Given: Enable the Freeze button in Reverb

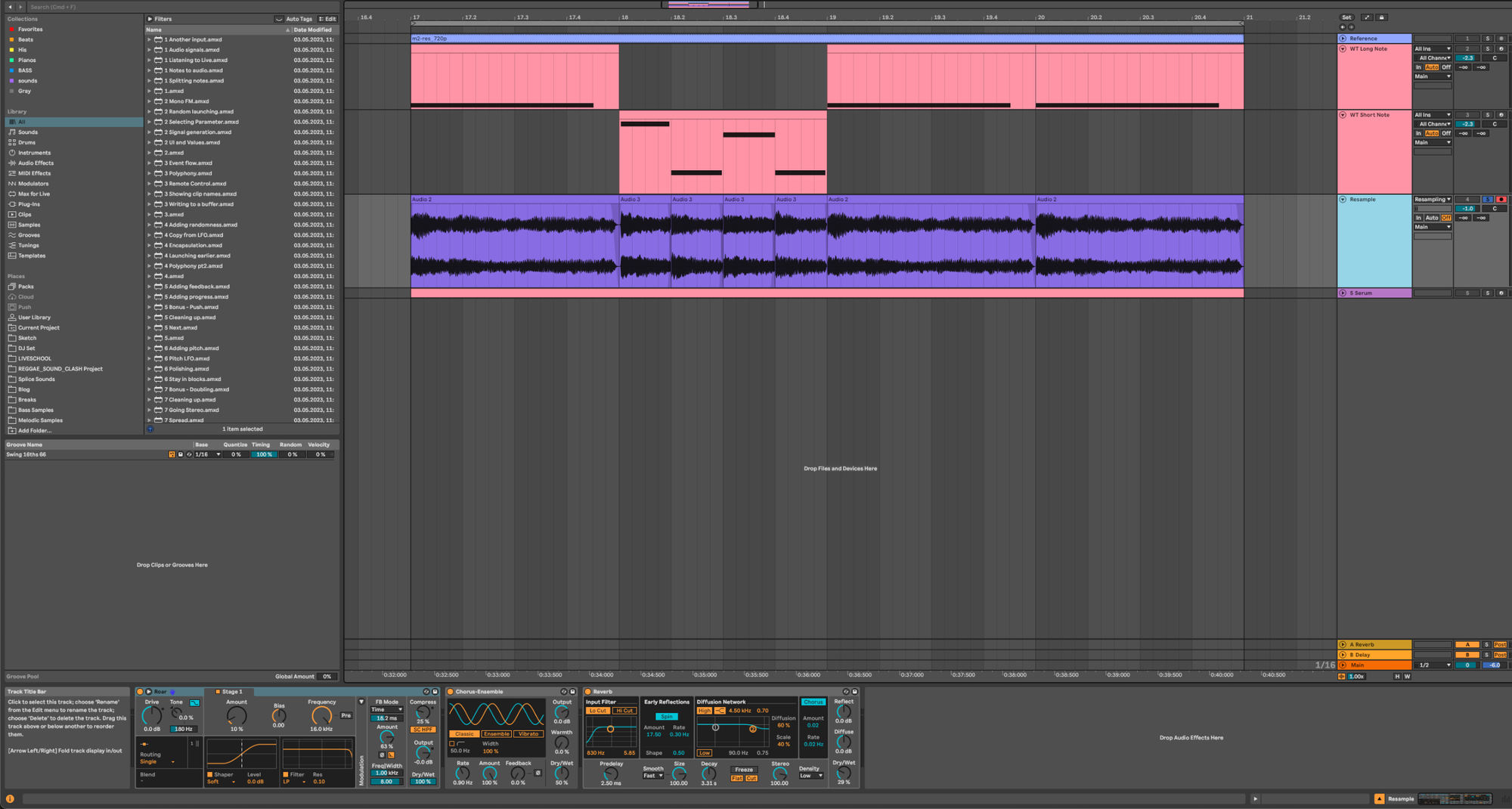Looking at the screenshot, I should (744, 770).
